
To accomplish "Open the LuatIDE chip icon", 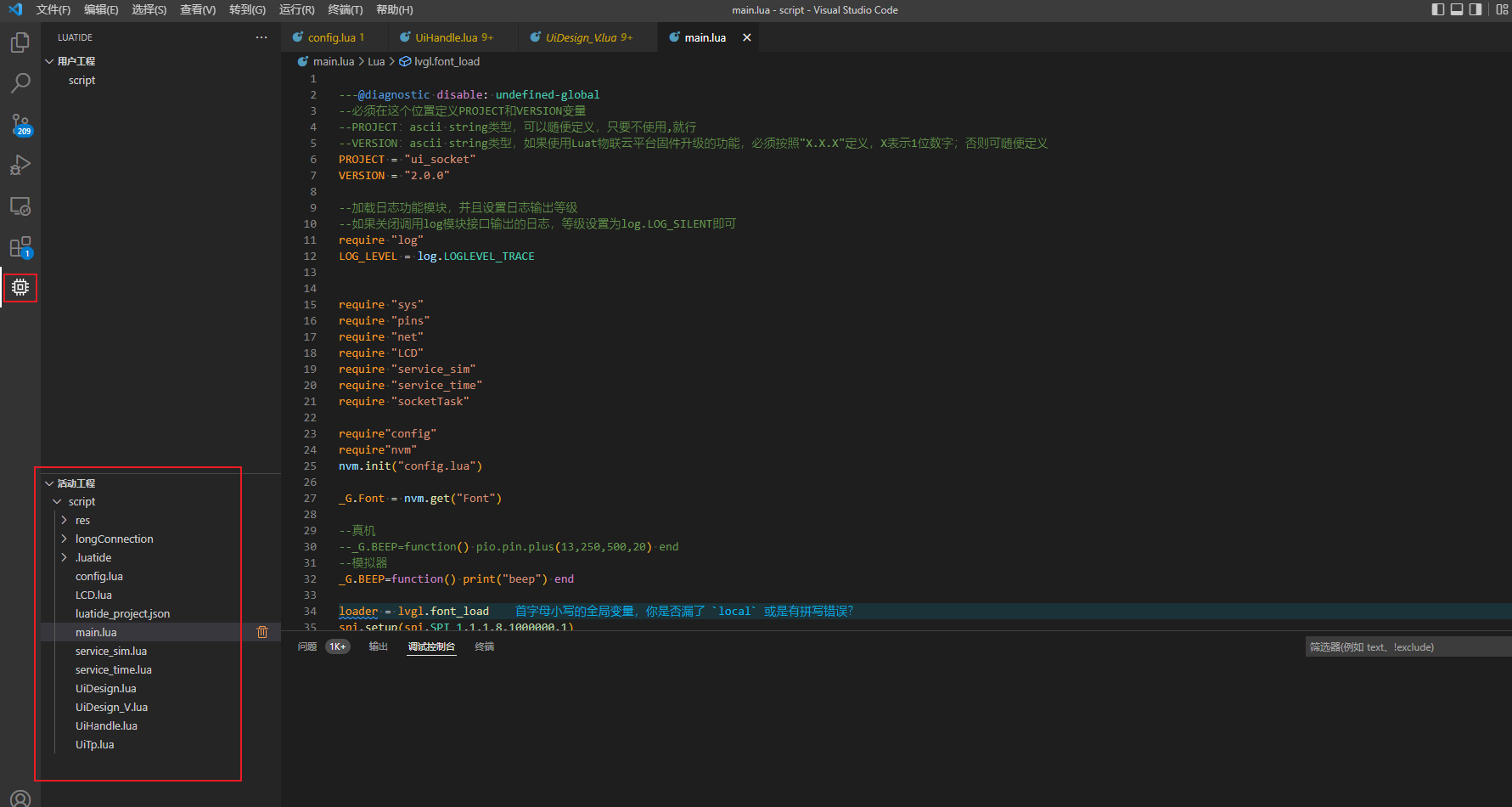I will point(20,287).
